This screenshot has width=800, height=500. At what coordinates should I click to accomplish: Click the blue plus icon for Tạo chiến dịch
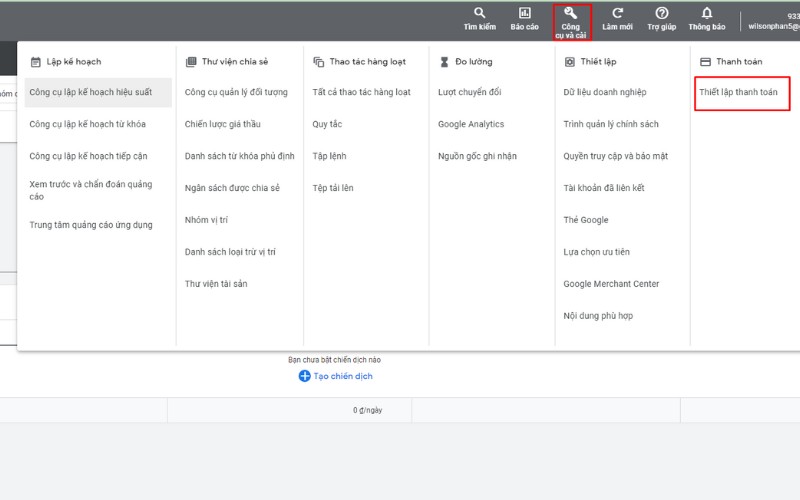305,376
